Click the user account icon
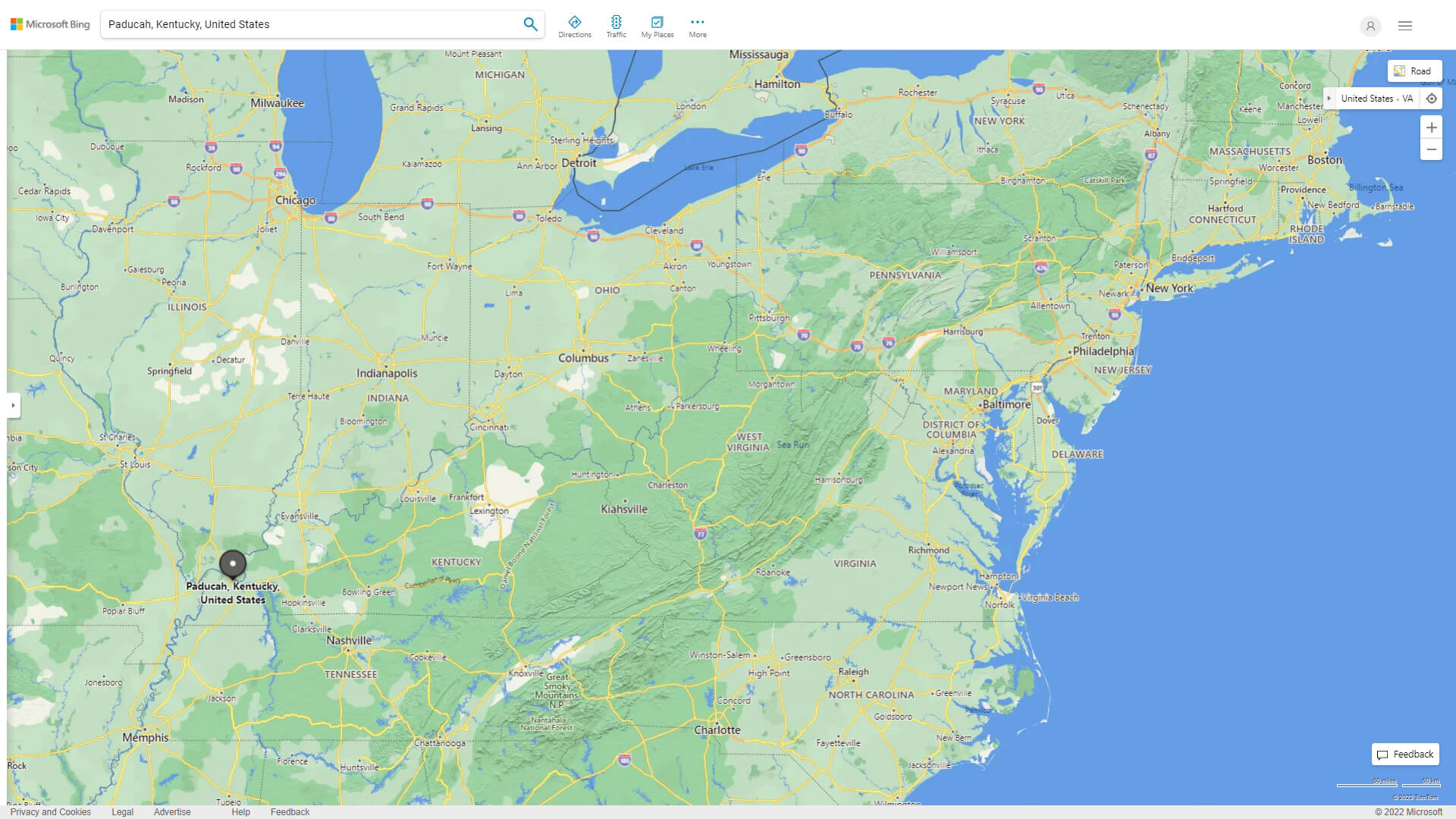 [x=1370, y=26]
